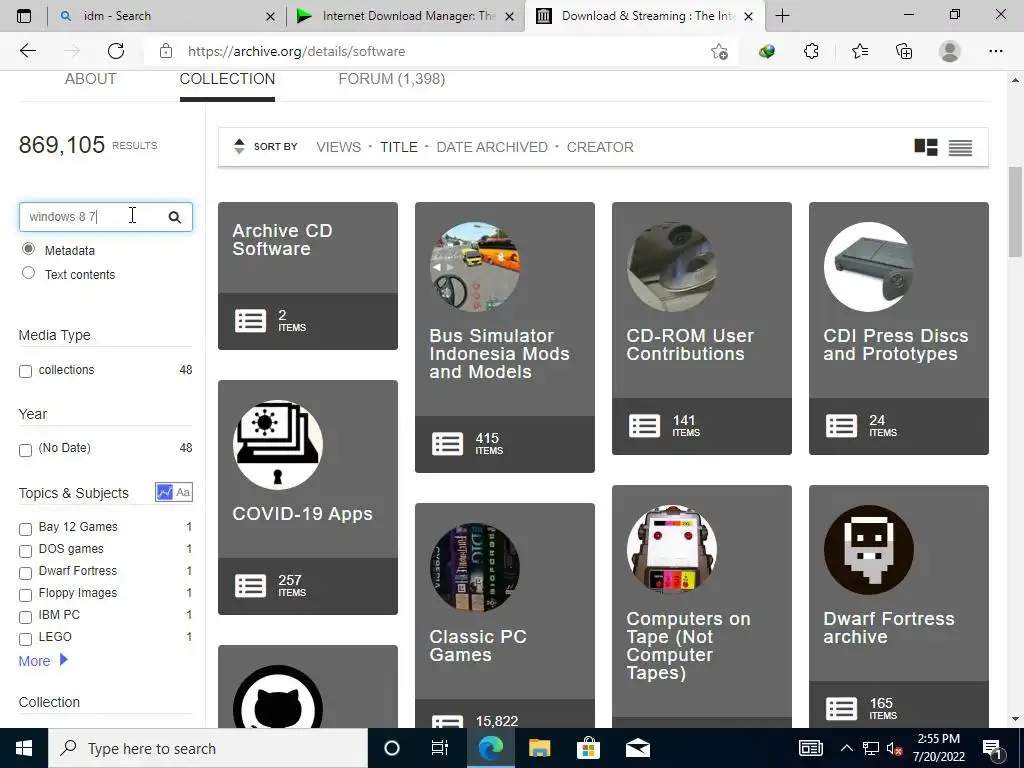
Task: Click the search magnifier icon in filter box
Action: pyautogui.click(x=174, y=217)
